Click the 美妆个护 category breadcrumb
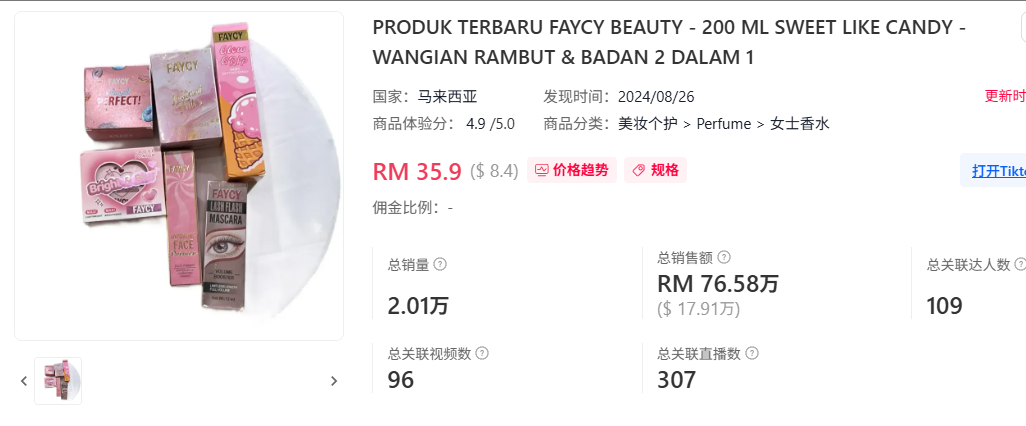 coord(648,124)
